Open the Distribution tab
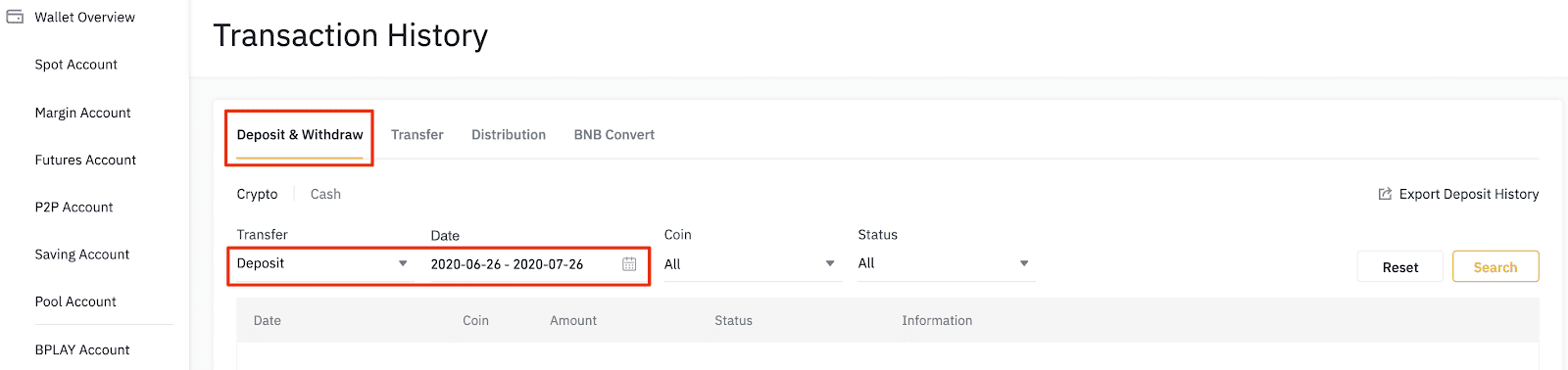This screenshot has width=1568, height=370. 509,135
